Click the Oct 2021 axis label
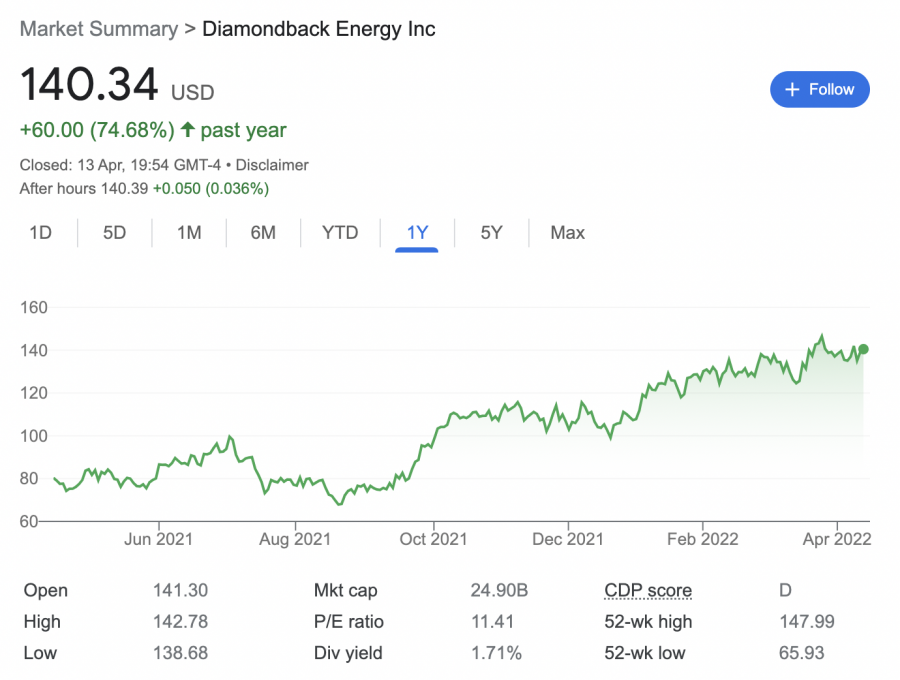Viewport: 900px width, 680px height. [433, 539]
